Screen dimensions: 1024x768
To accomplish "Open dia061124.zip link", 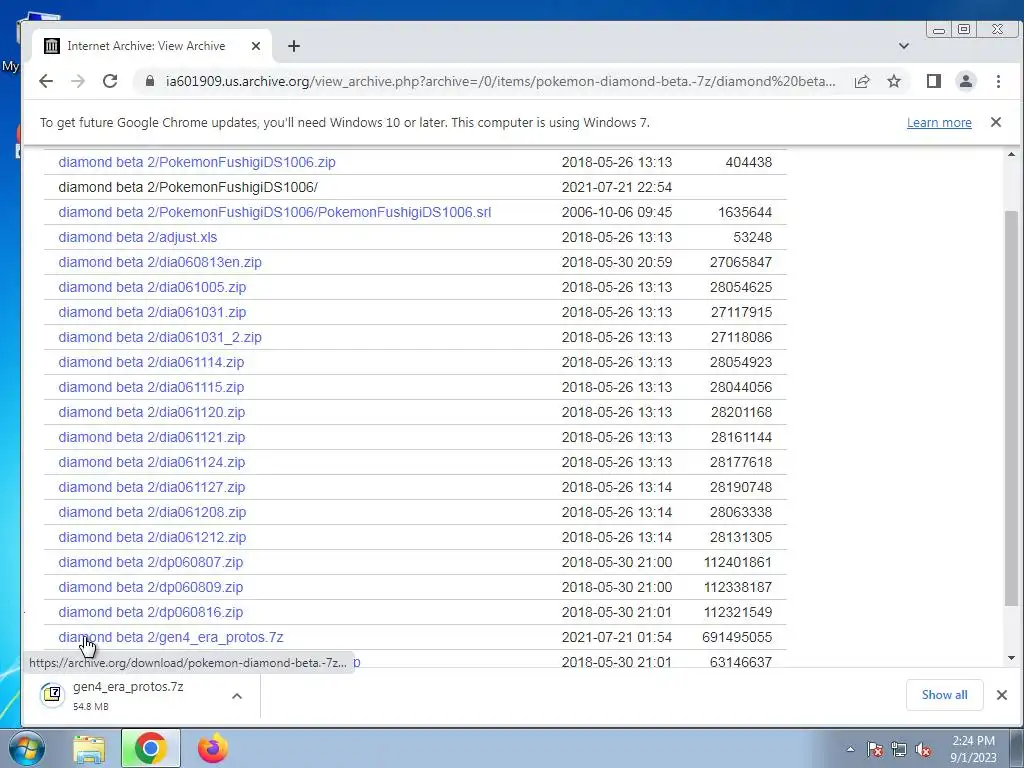I will click(x=152, y=462).
